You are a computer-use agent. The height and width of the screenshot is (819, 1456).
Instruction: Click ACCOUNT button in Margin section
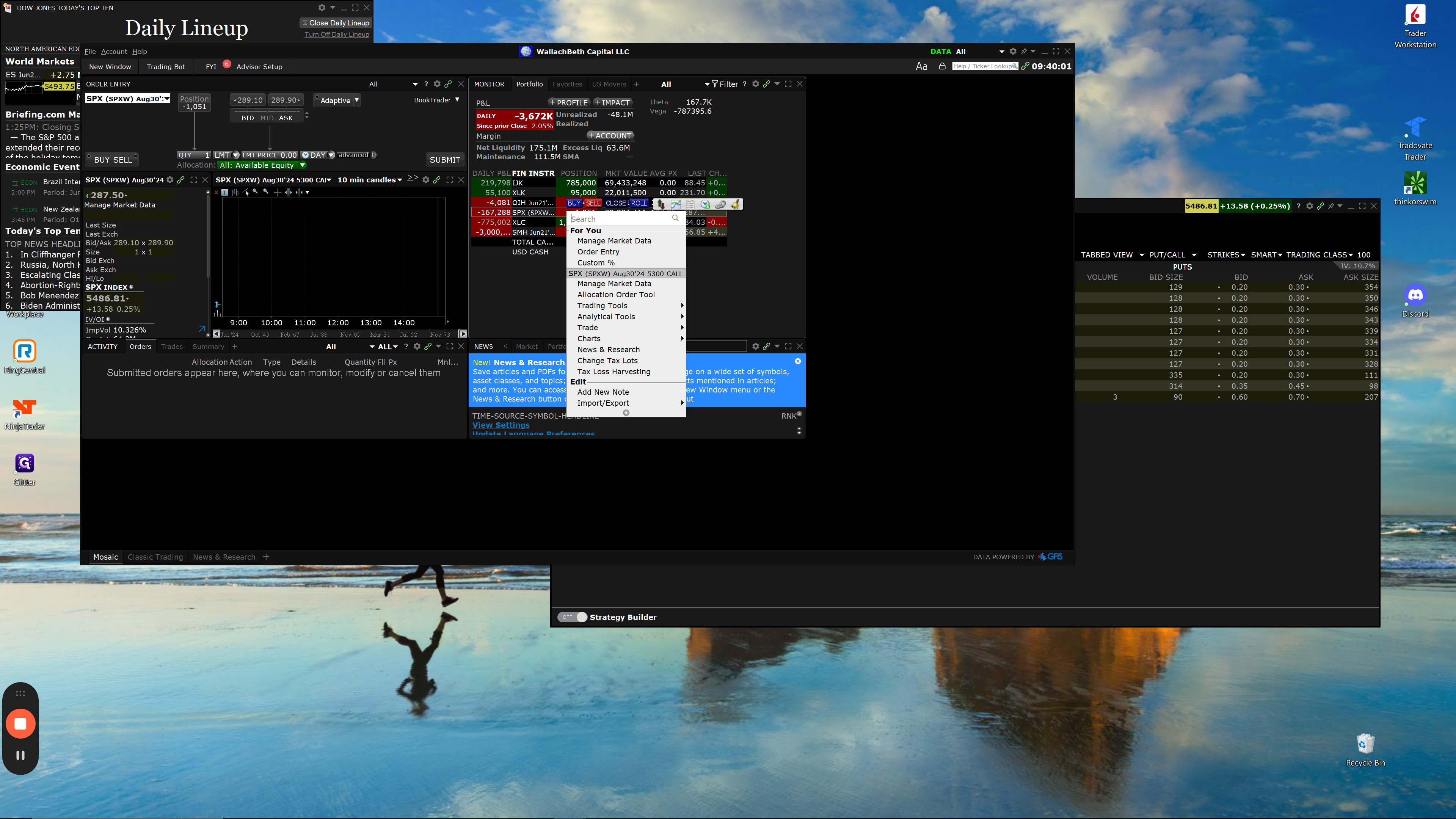tap(610, 135)
